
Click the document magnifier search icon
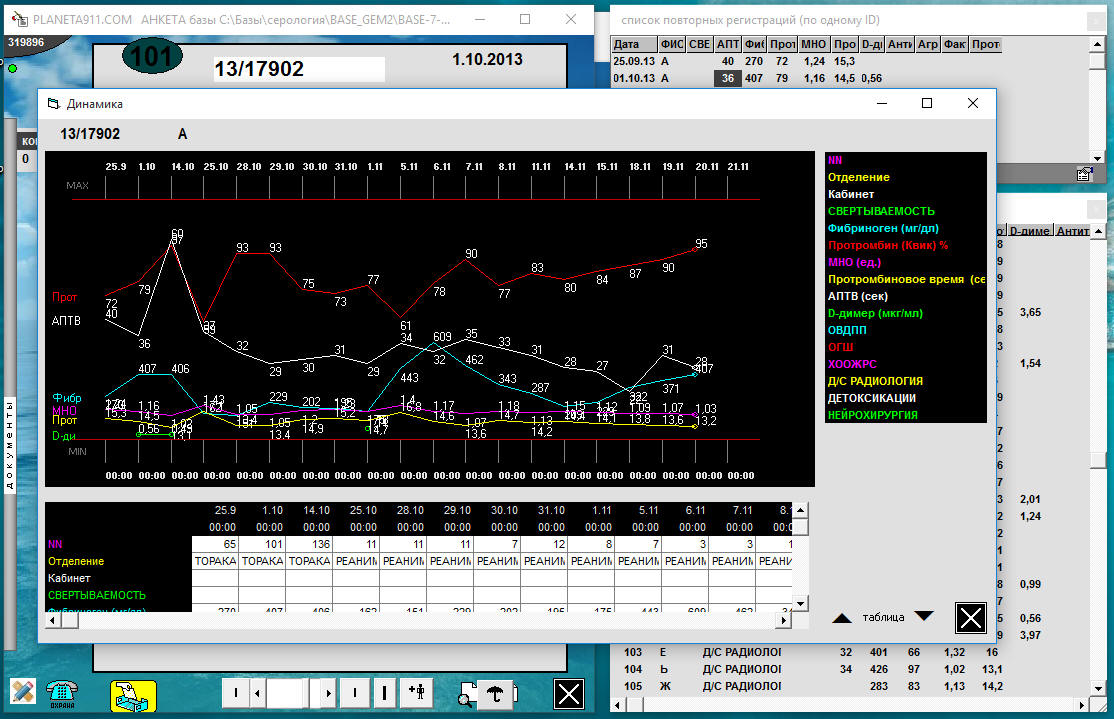click(x=467, y=693)
